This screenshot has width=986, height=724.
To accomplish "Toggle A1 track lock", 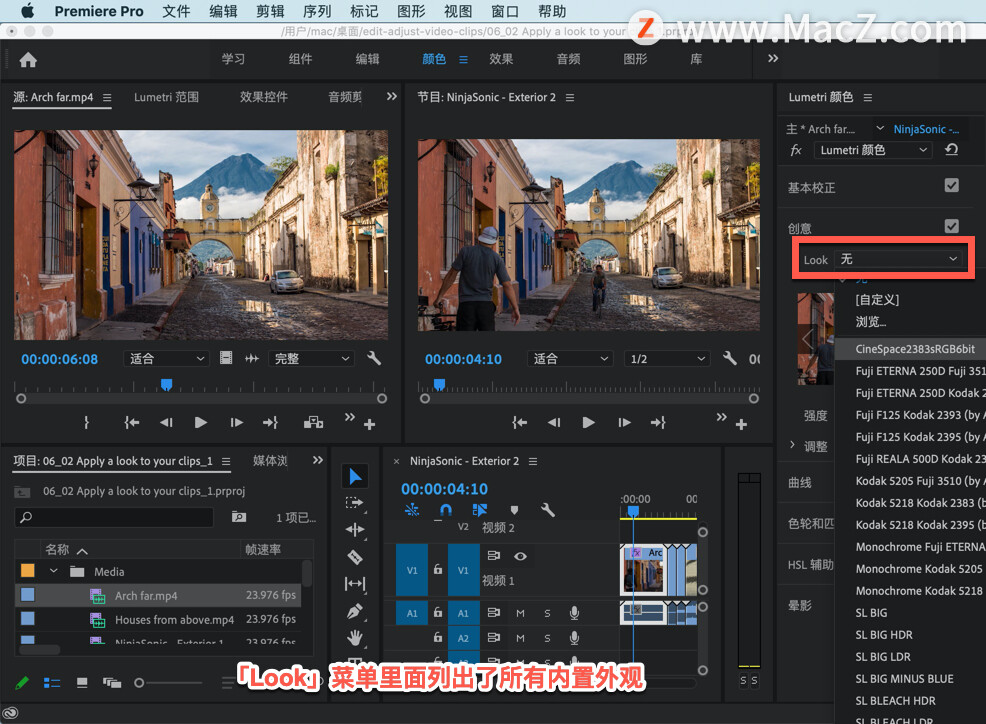I will (x=438, y=612).
